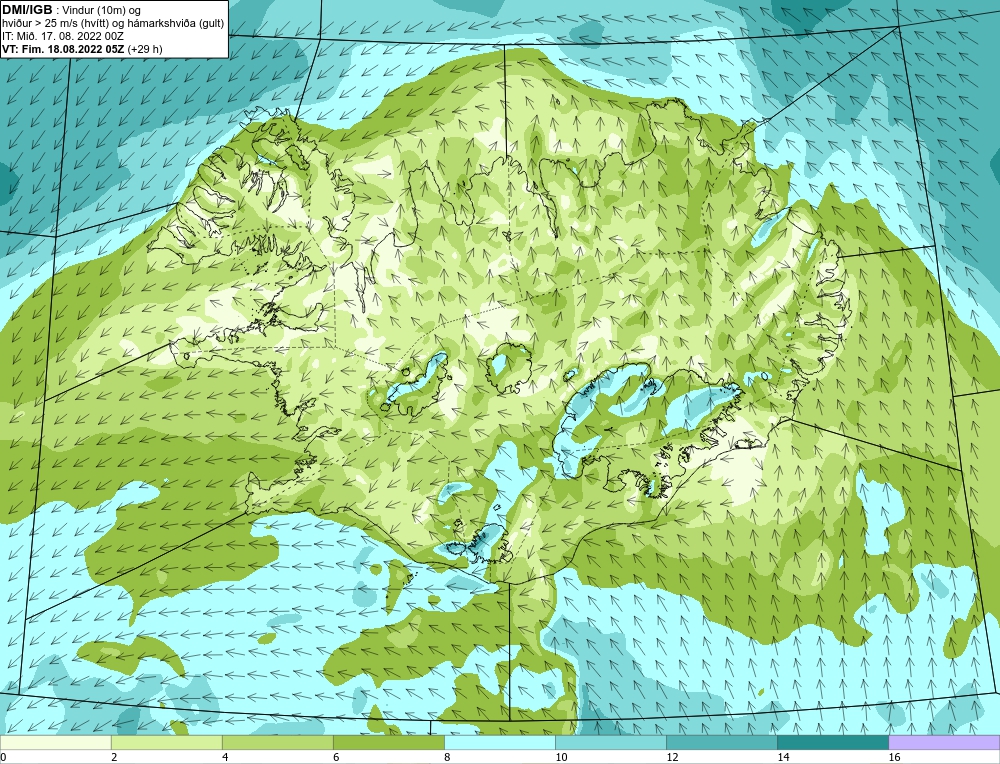This screenshot has width=1000, height=764.
Task: Click the 6–8 m/s dark green swatch
Action: coord(388,743)
